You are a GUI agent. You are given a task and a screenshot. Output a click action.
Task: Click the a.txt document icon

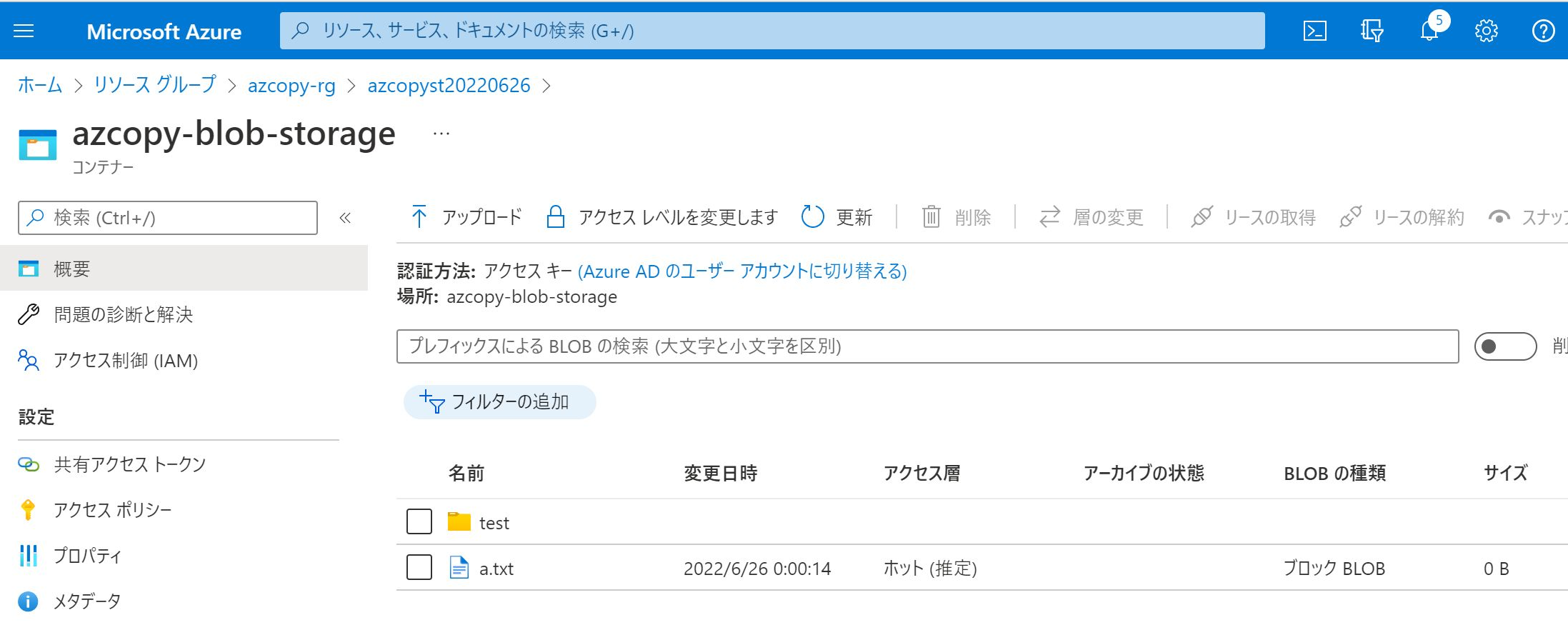click(459, 567)
